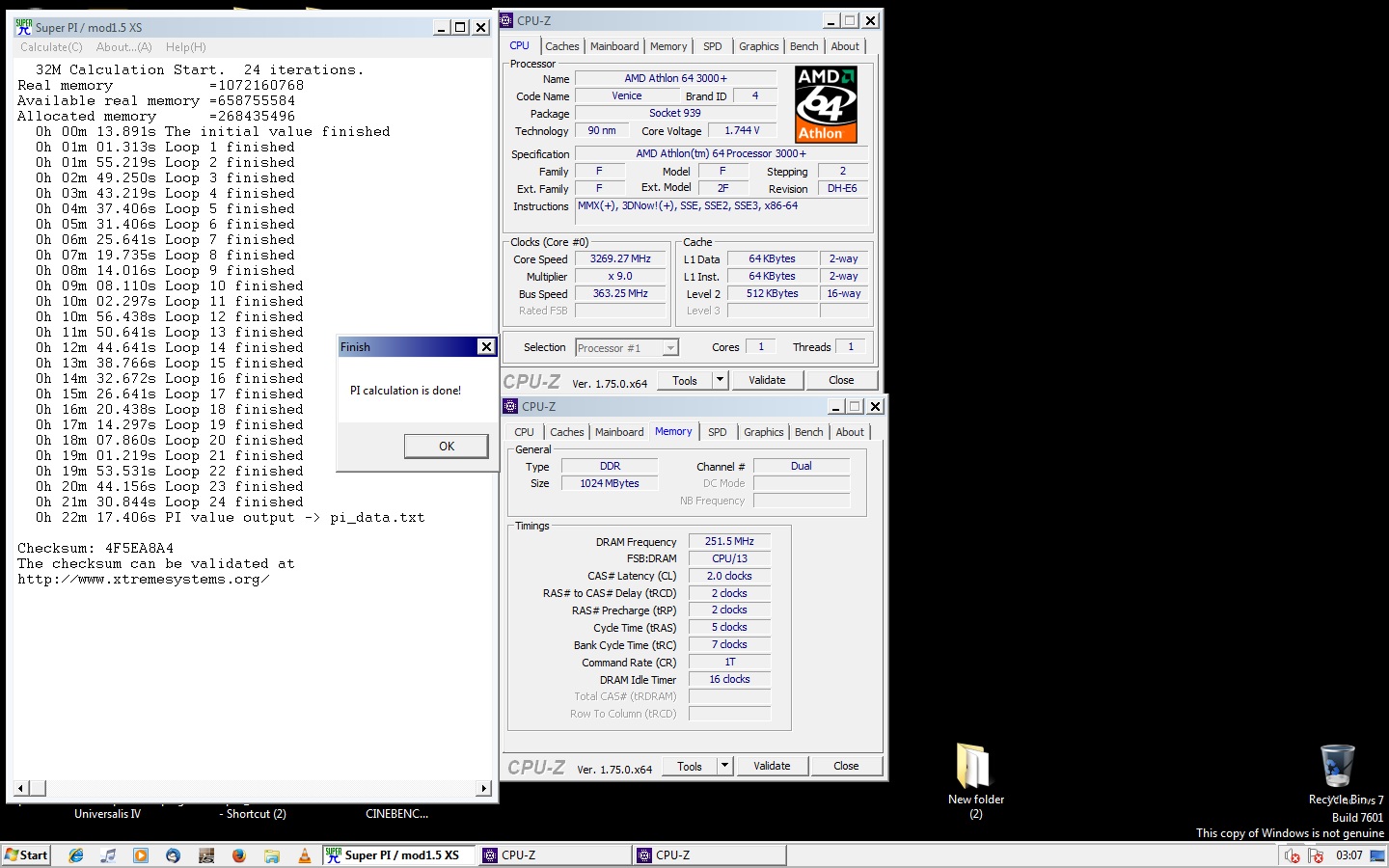Click the DRAM Frequency value 251.5 MHz
This screenshot has height=868, width=1389.
click(x=729, y=541)
